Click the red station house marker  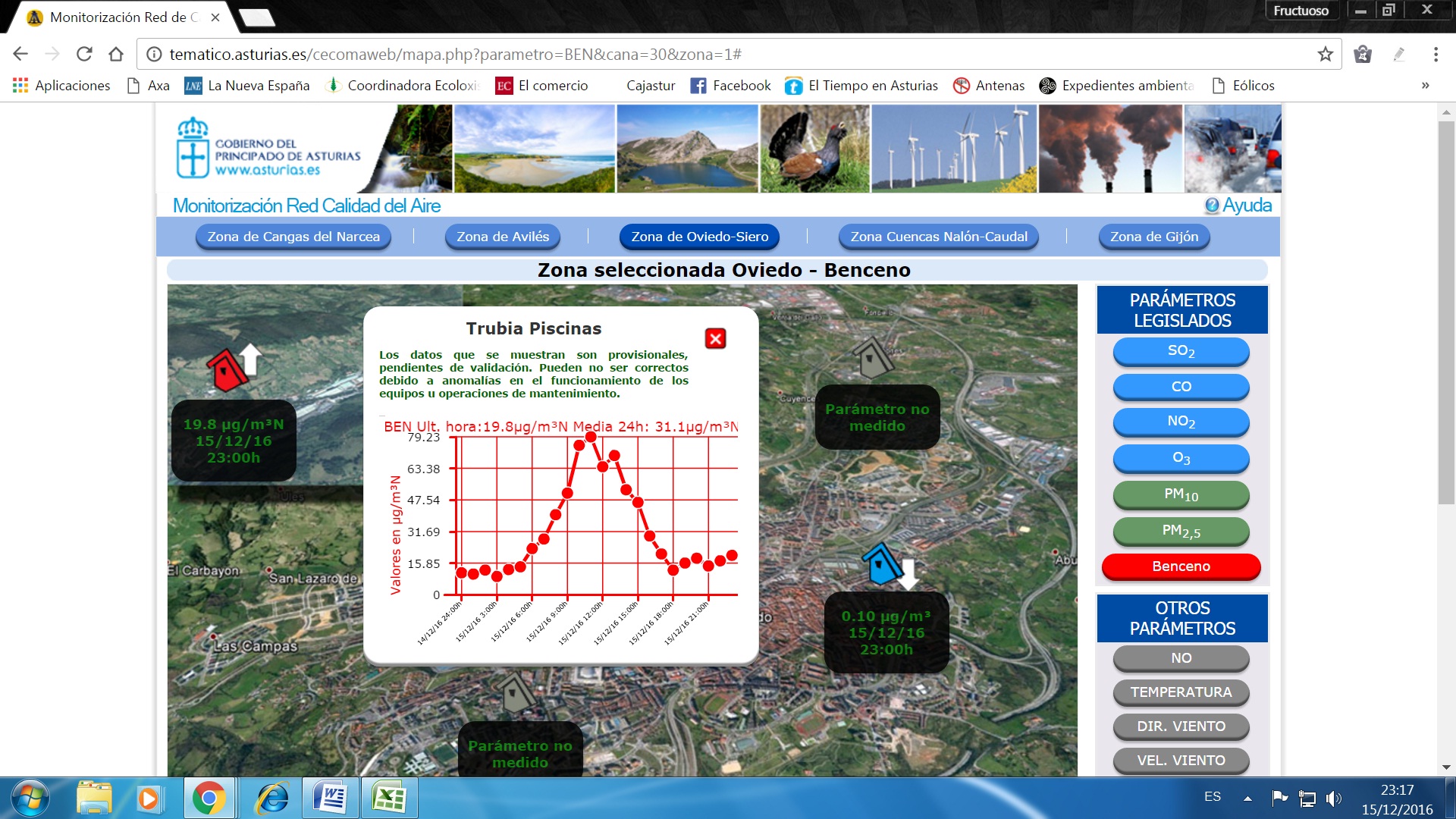point(226,370)
